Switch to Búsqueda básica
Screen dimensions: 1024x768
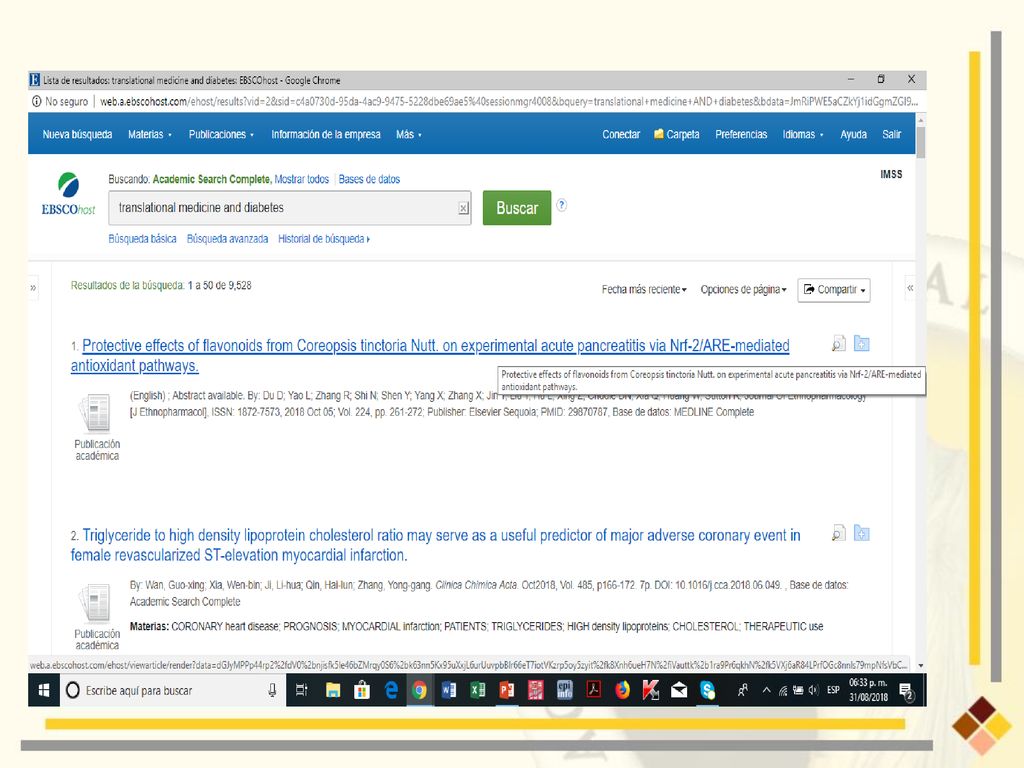[x=142, y=239]
